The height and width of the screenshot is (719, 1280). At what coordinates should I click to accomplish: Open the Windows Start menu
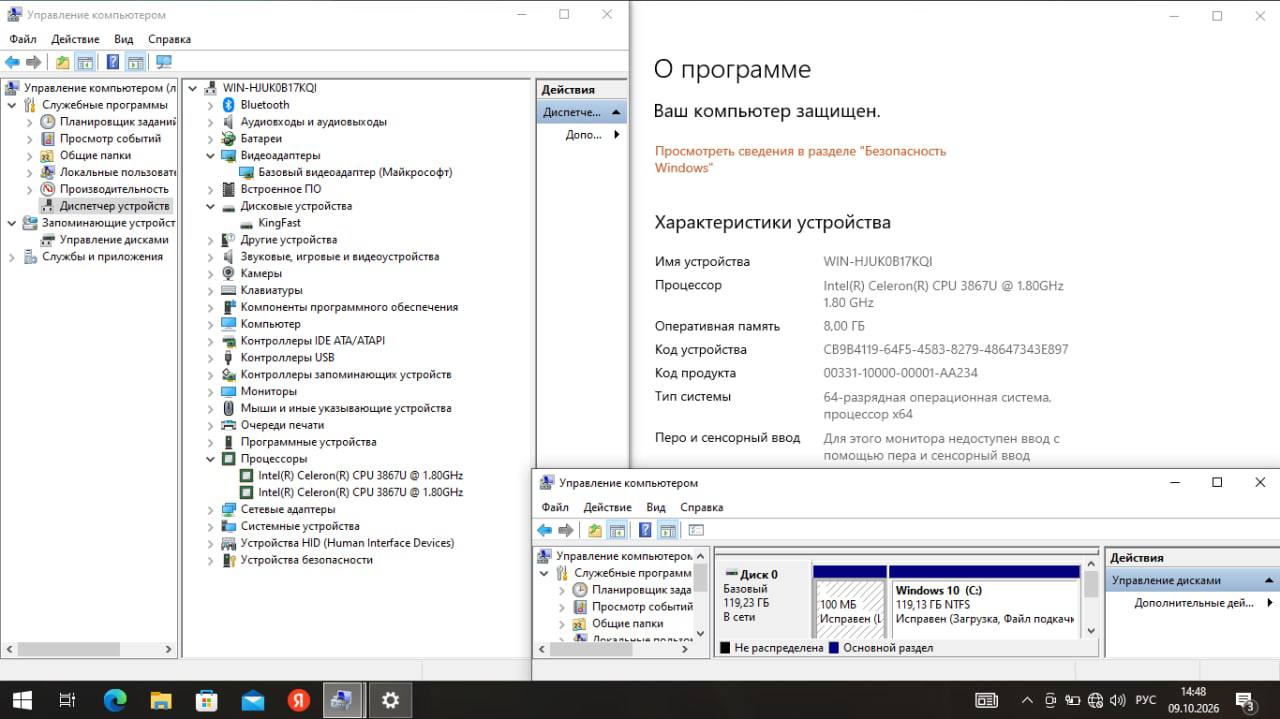pos(20,700)
